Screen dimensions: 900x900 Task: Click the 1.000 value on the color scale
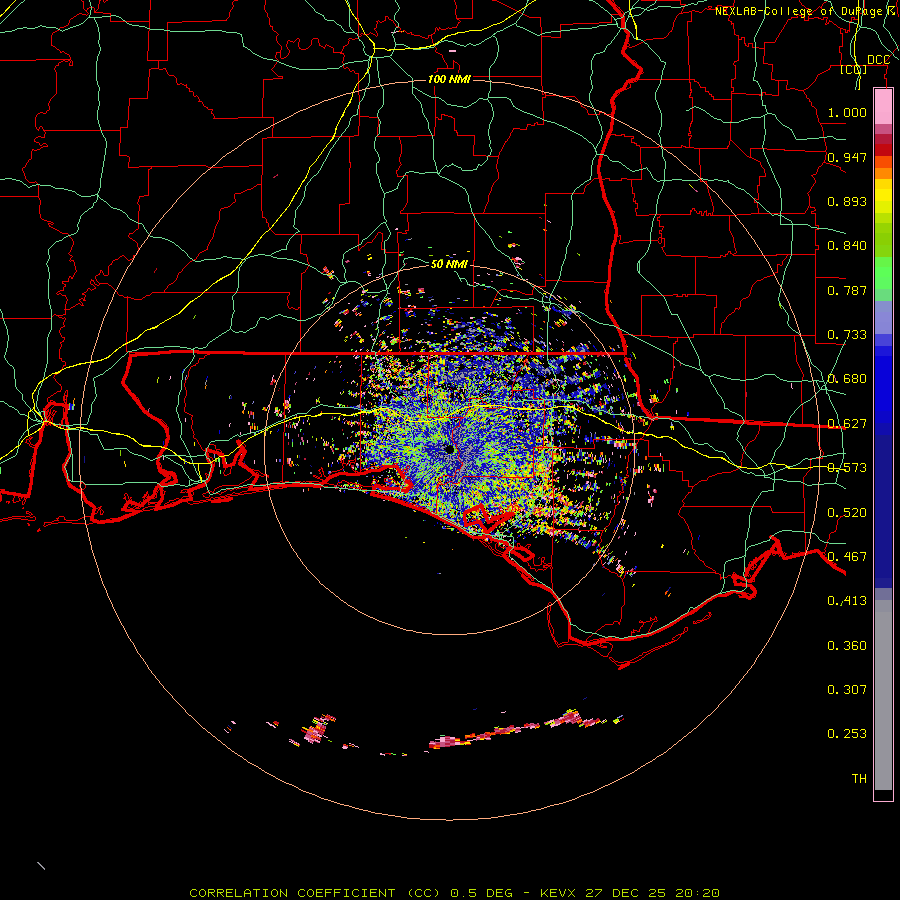[847, 112]
